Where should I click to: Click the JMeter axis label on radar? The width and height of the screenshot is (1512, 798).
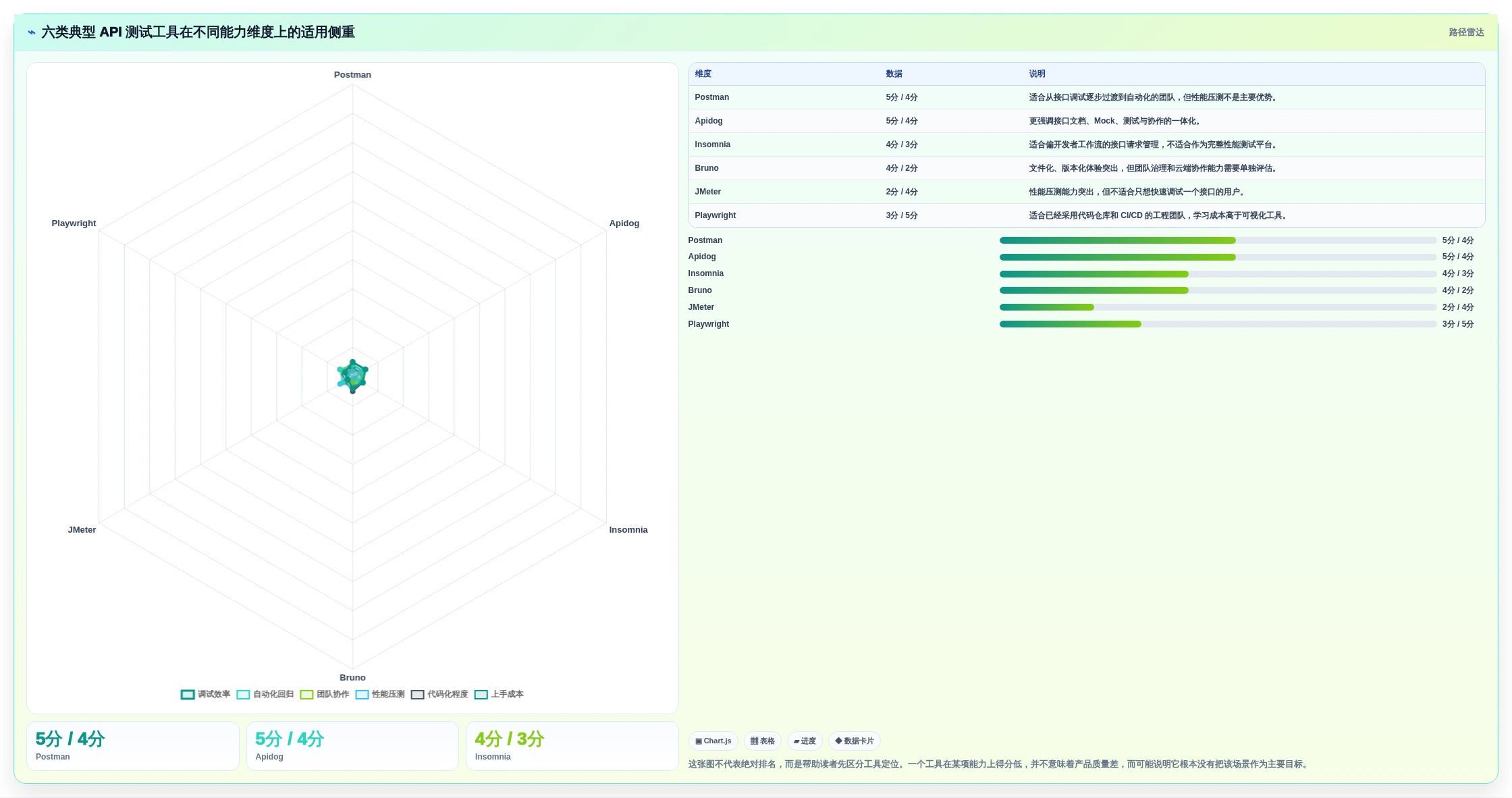click(x=82, y=530)
